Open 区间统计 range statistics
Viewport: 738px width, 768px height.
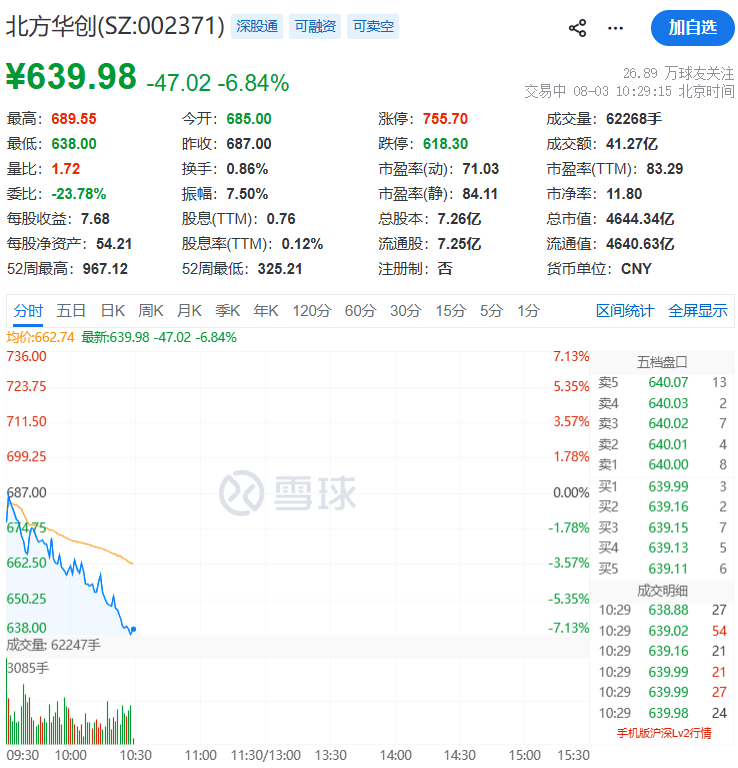624,311
